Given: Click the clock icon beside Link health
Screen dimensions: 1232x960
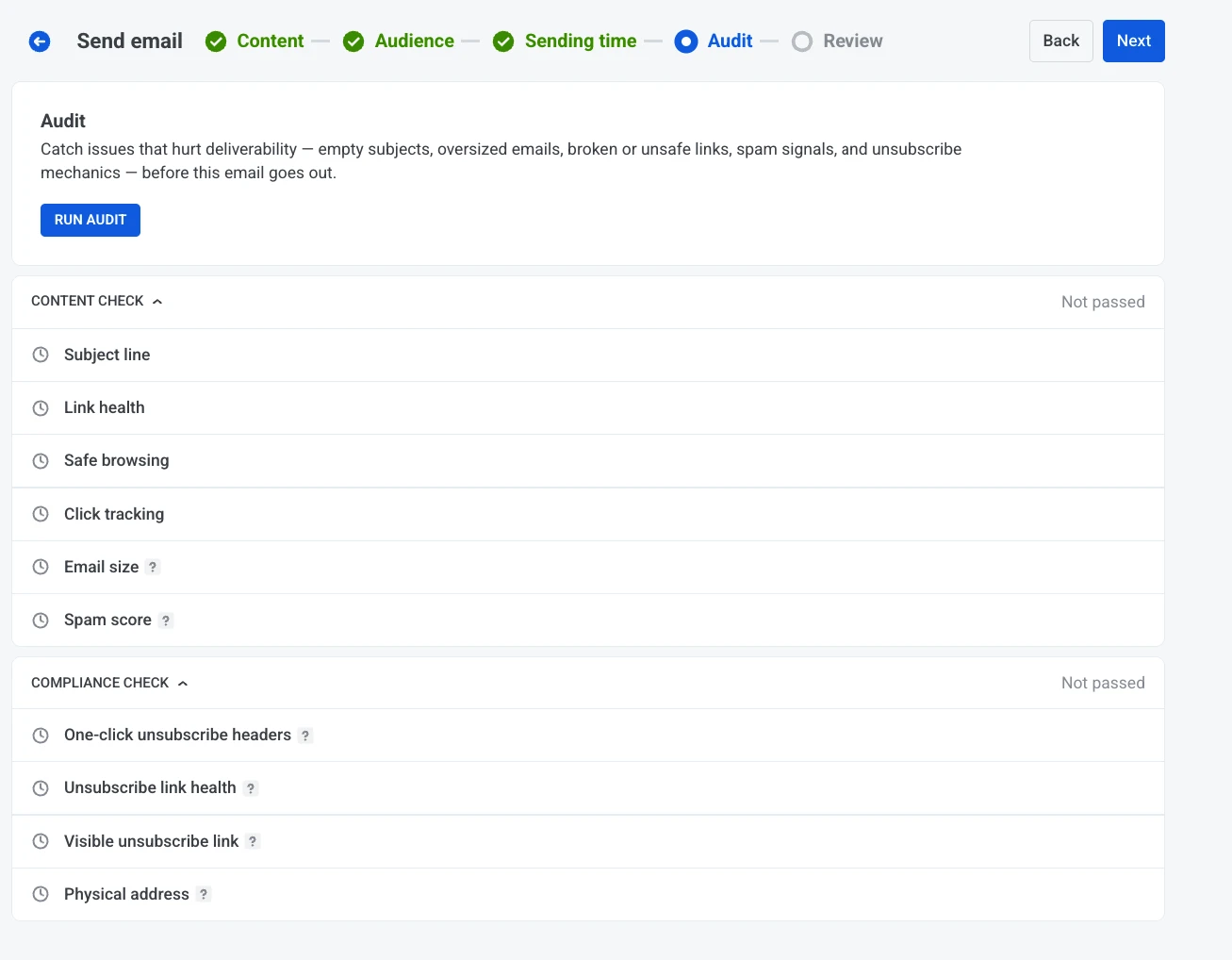Looking at the screenshot, I should (41, 408).
